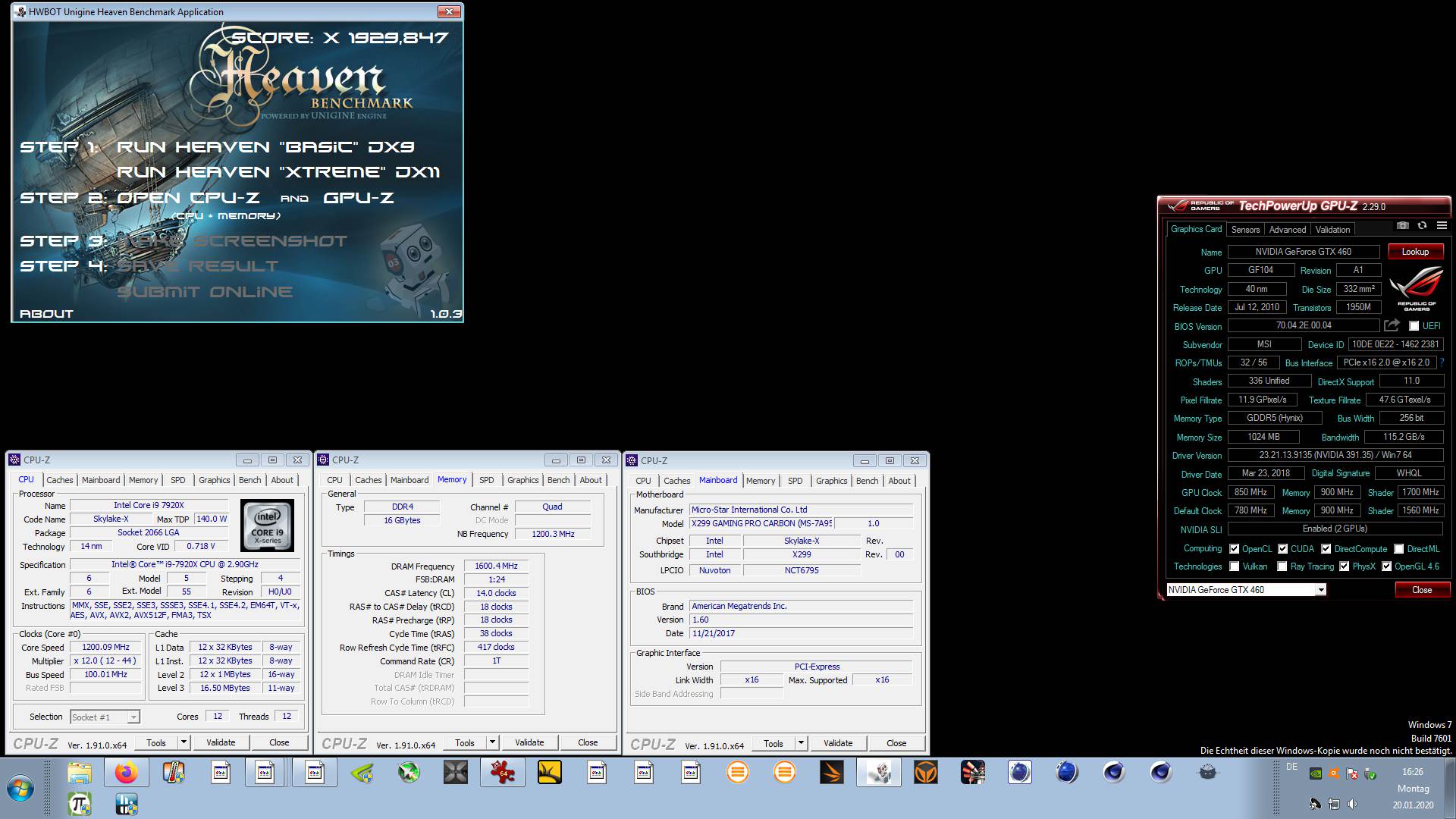This screenshot has width=1456, height=819.
Task: Click the GPU-Z screenshot camera icon
Action: click(1403, 226)
